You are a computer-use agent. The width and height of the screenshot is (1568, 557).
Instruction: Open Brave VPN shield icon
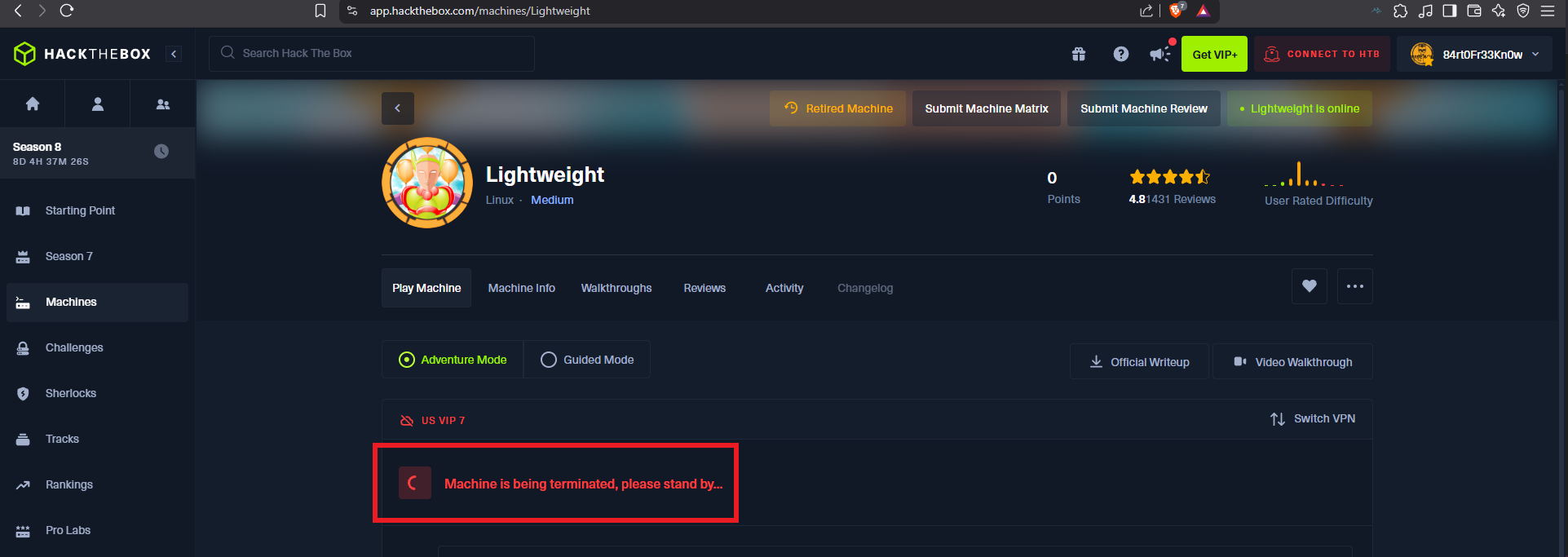coord(1523,11)
